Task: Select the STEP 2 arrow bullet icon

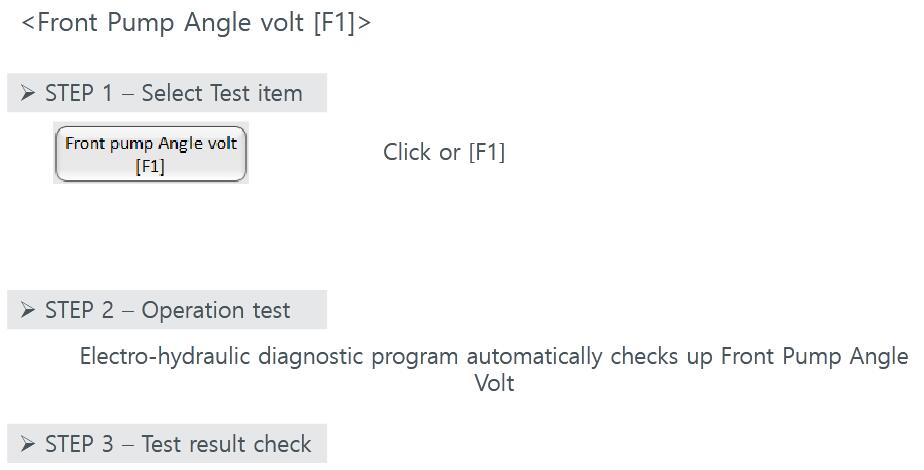Action: point(28,310)
